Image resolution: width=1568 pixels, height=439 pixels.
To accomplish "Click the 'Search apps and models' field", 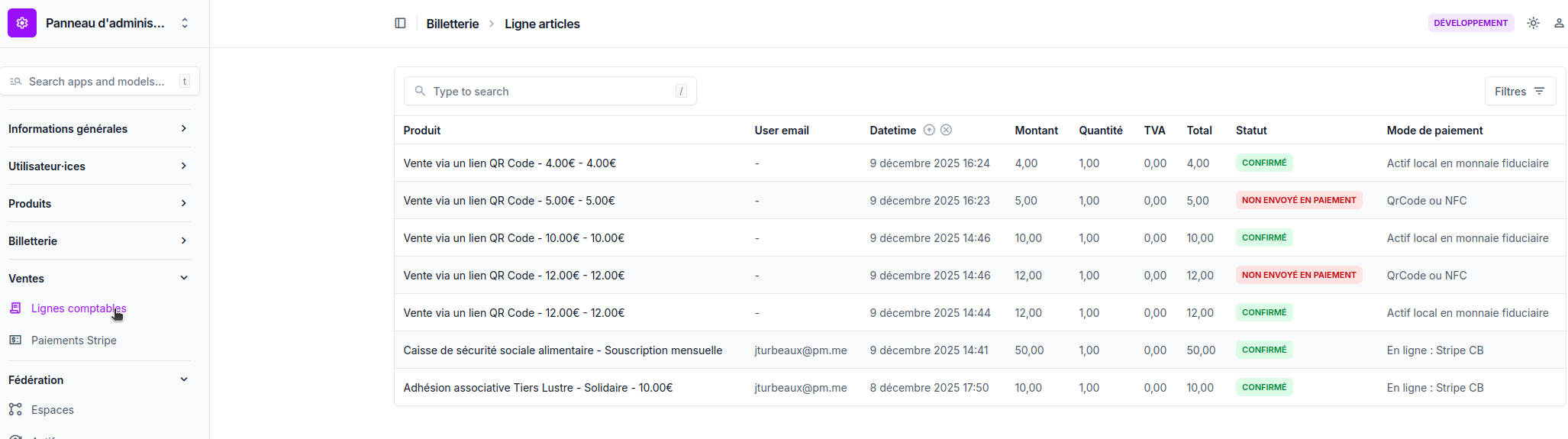I will tap(99, 82).
